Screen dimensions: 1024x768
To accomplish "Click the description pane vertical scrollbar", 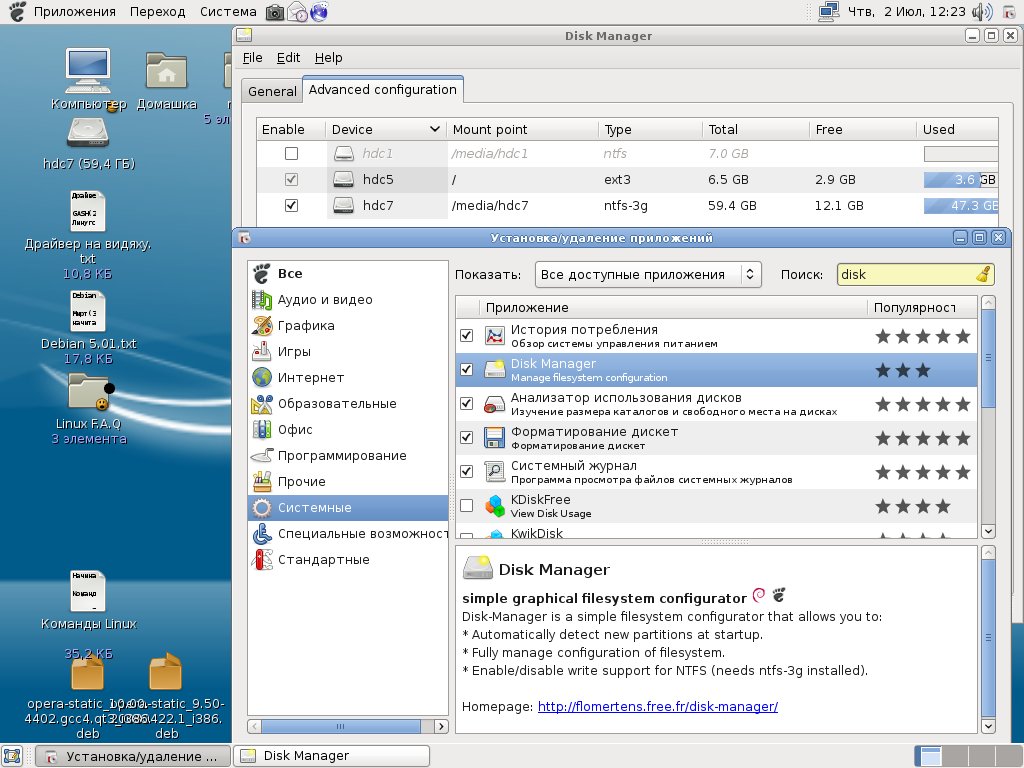I will point(988,639).
